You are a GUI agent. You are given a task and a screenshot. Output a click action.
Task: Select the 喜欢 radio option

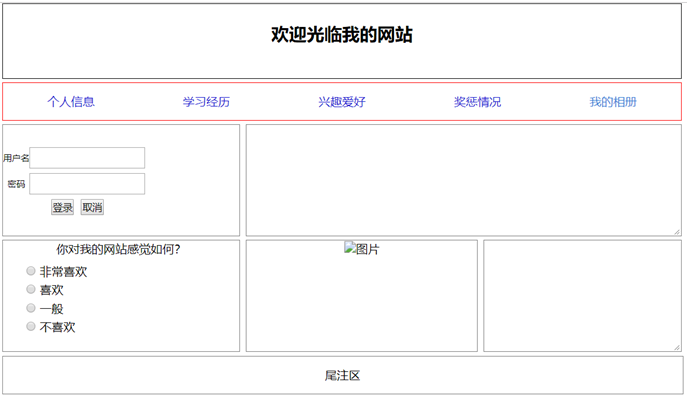point(31,289)
